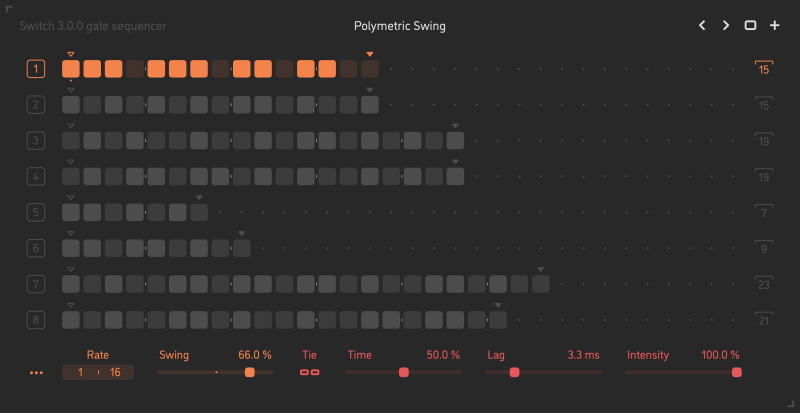Select pattern slot 5
800x413 pixels.
pos(36,212)
